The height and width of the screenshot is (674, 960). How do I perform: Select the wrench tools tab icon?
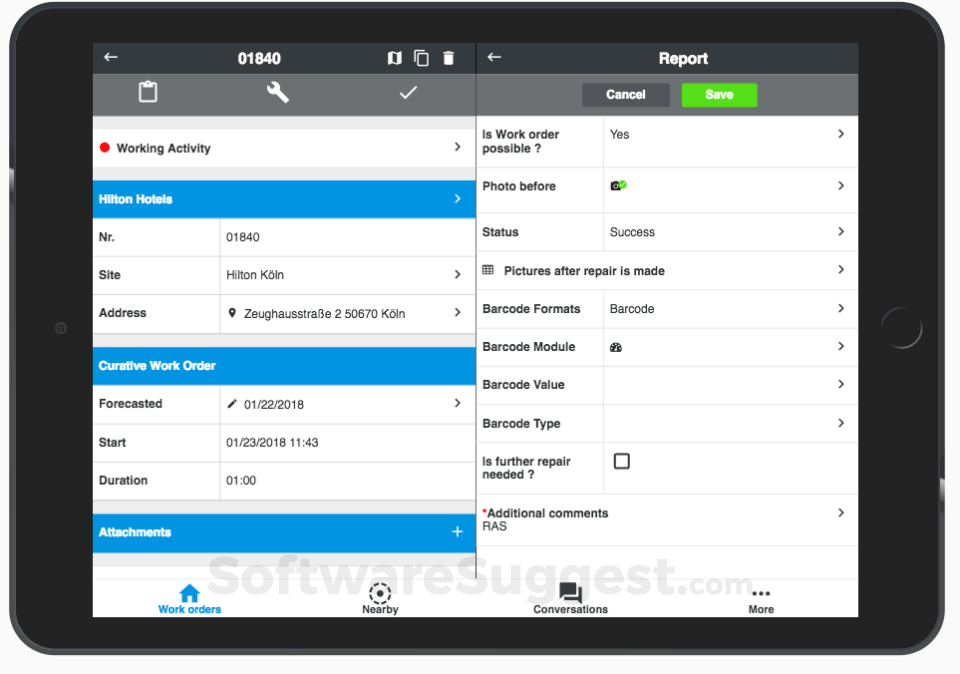(x=278, y=92)
